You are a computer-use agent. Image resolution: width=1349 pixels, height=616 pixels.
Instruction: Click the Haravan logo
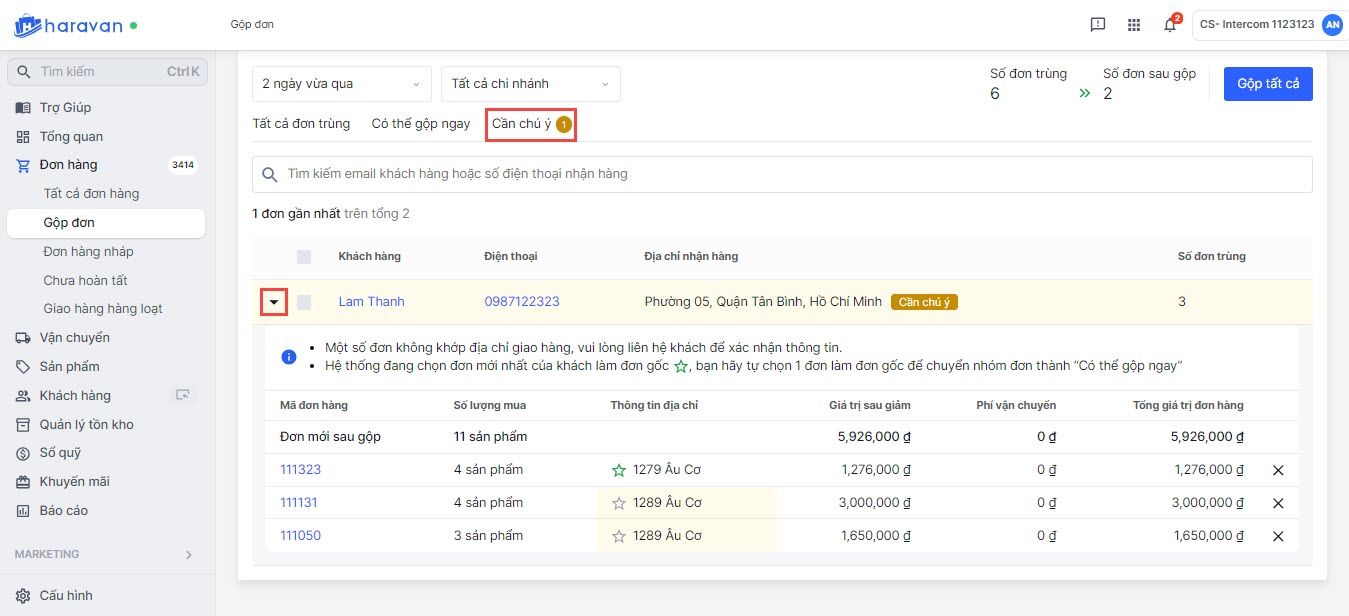tap(68, 24)
